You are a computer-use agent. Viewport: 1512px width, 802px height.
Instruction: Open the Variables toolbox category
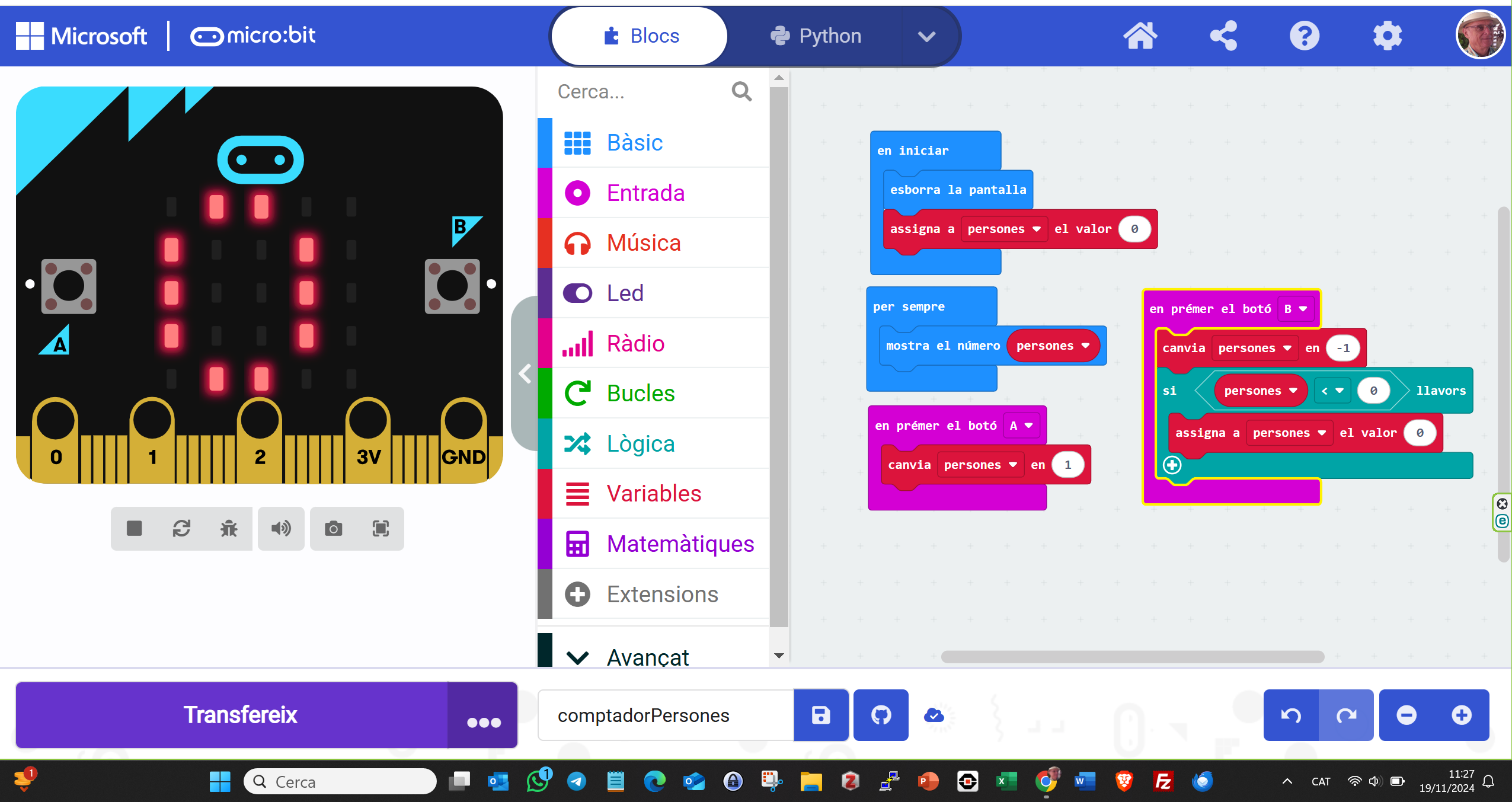coord(653,493)
